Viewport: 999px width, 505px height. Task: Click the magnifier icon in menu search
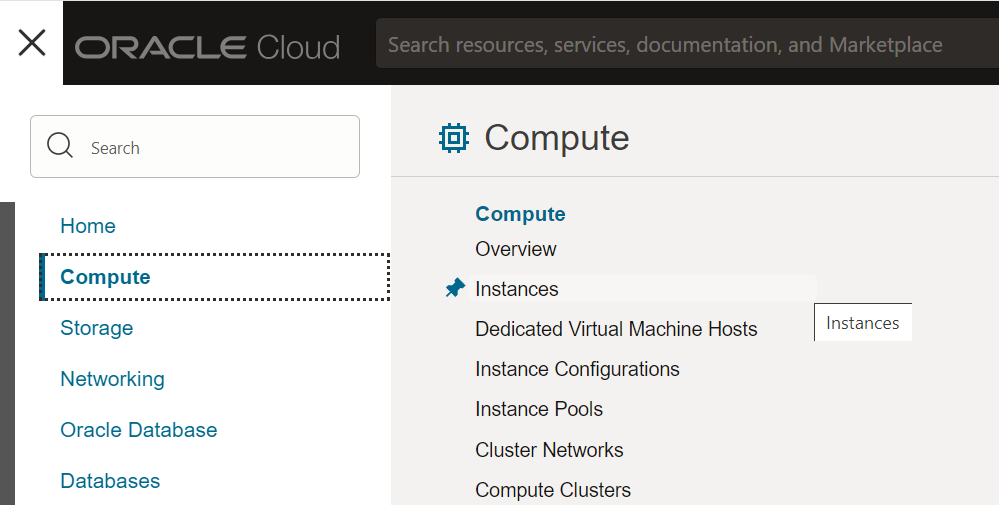[x=60, y=146]
